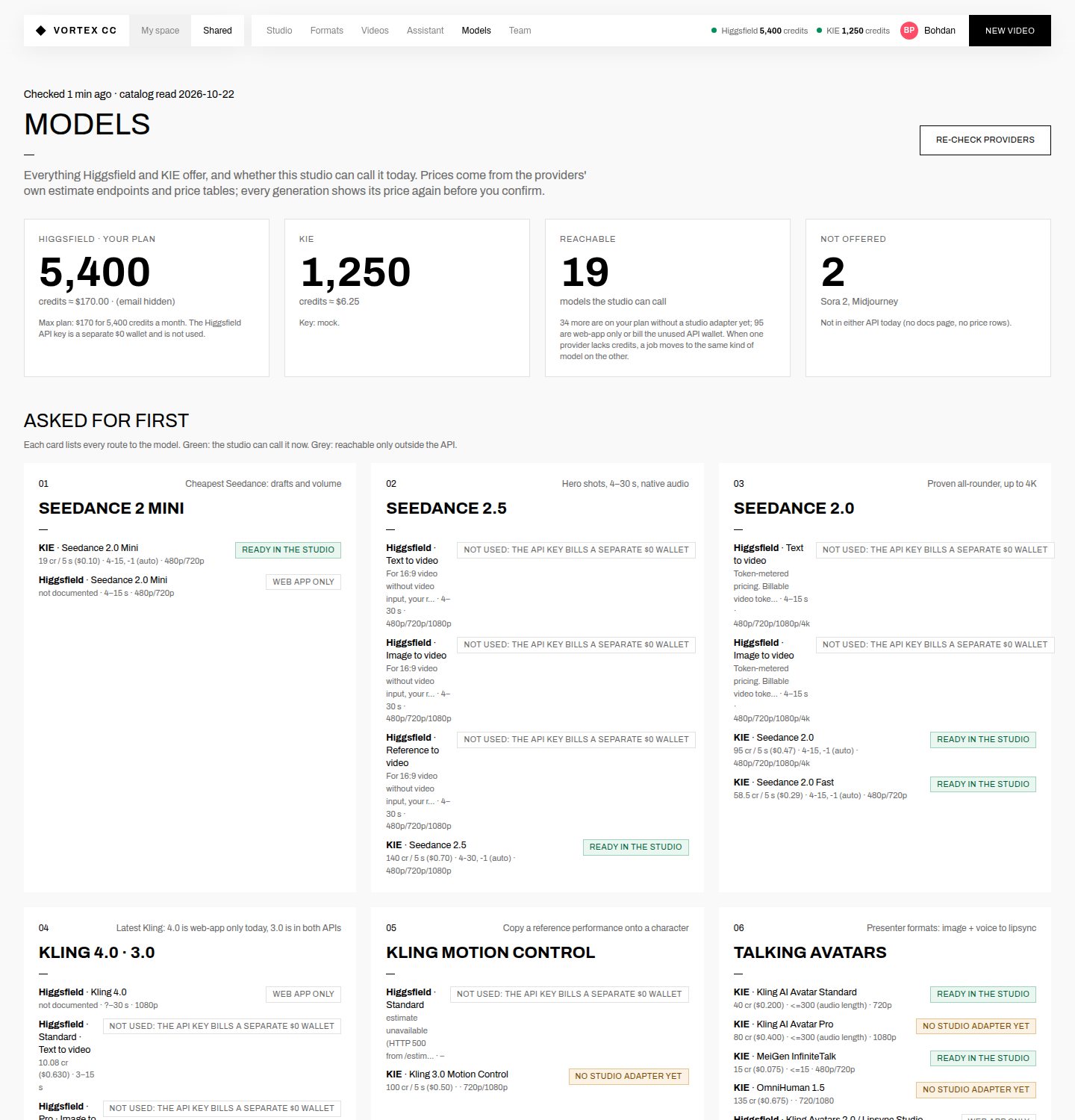1075x1120 pixels.
Task: Click the Vortex CC diamond logo icon
Action: pyautogui.click(x=41, y=31)
